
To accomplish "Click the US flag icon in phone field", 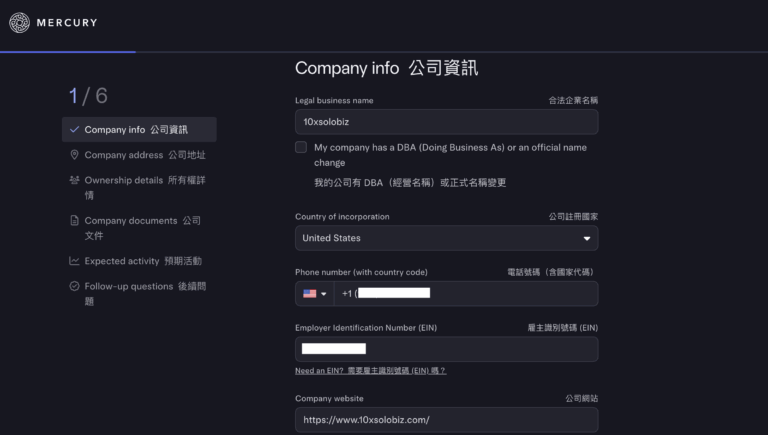I will pyautogui.click(x=309, y=294).
